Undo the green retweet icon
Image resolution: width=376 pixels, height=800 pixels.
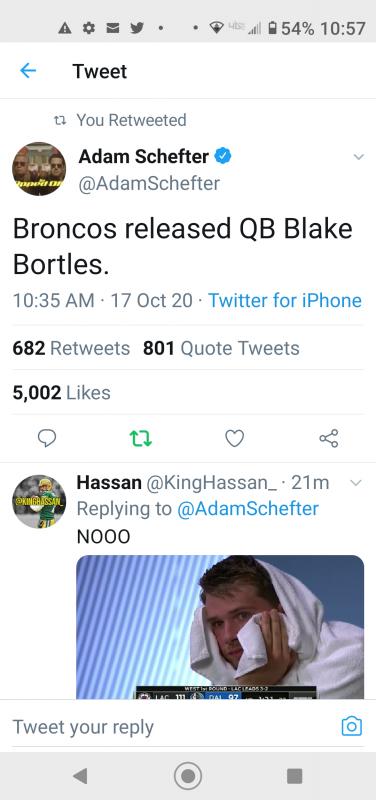pyautogui.click(x=141, y=438)
